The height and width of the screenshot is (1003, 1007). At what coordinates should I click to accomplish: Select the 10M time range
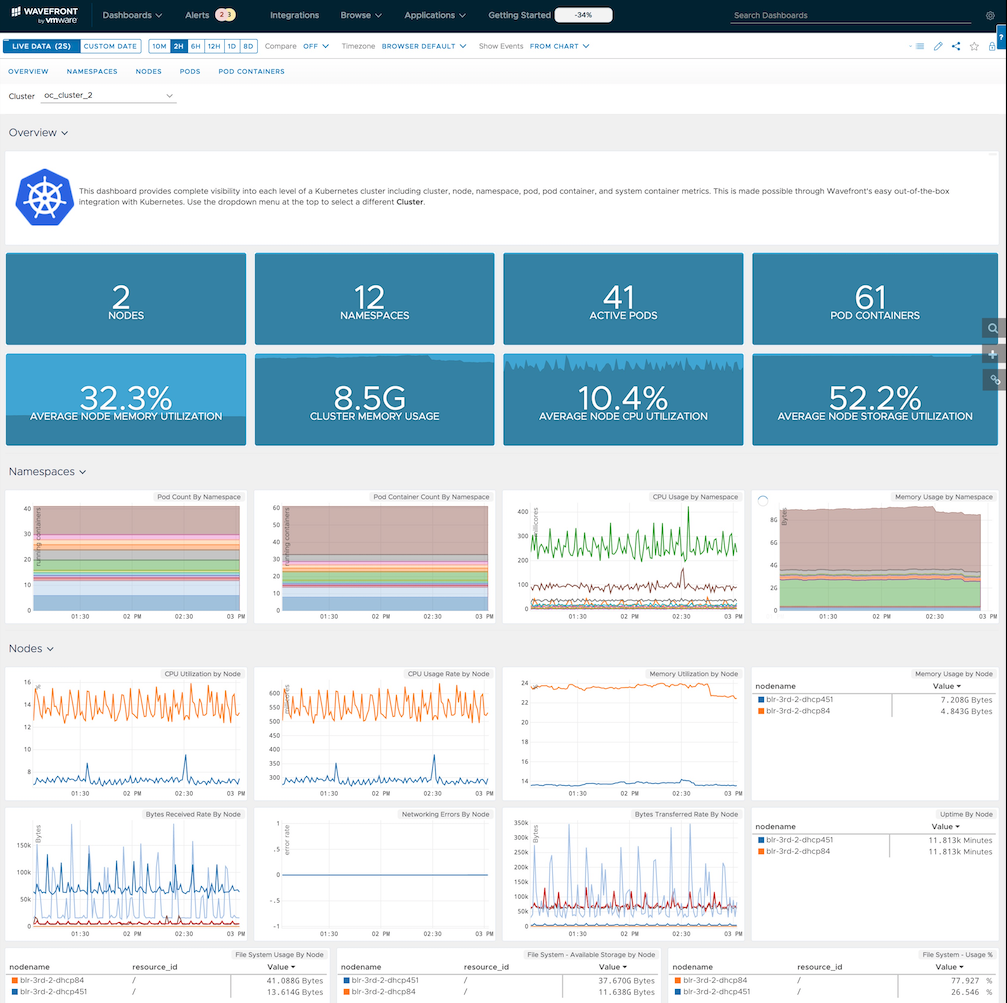(159, 46)
